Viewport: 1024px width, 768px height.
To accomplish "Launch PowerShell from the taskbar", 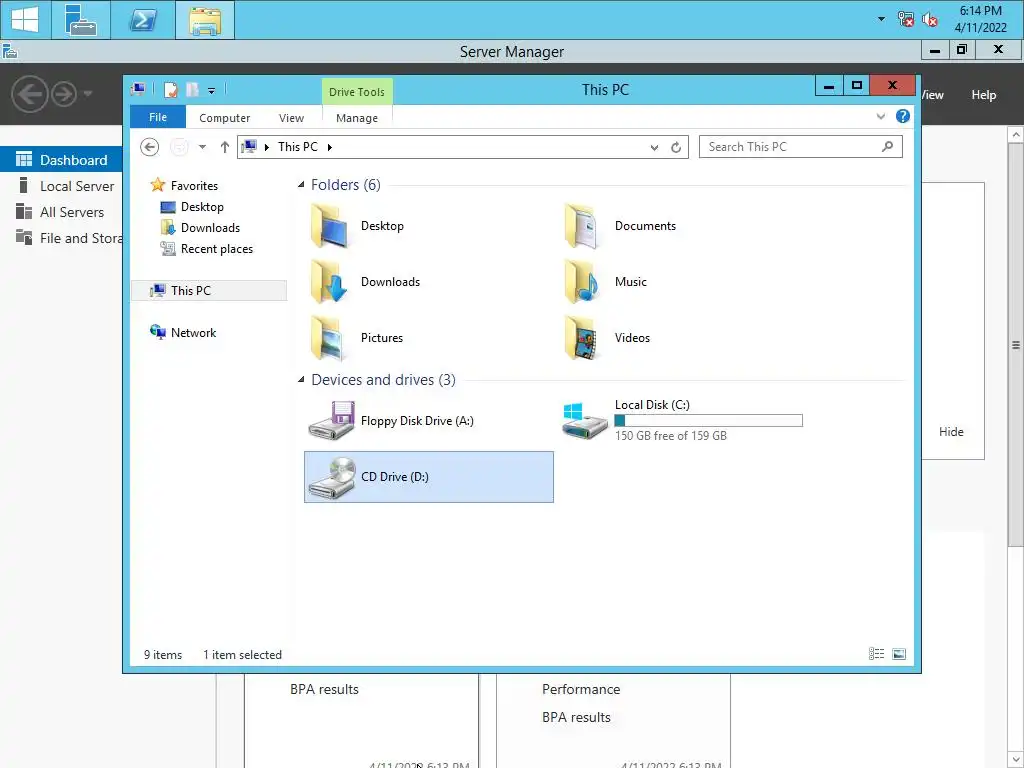I will click(x=143, y=20).
